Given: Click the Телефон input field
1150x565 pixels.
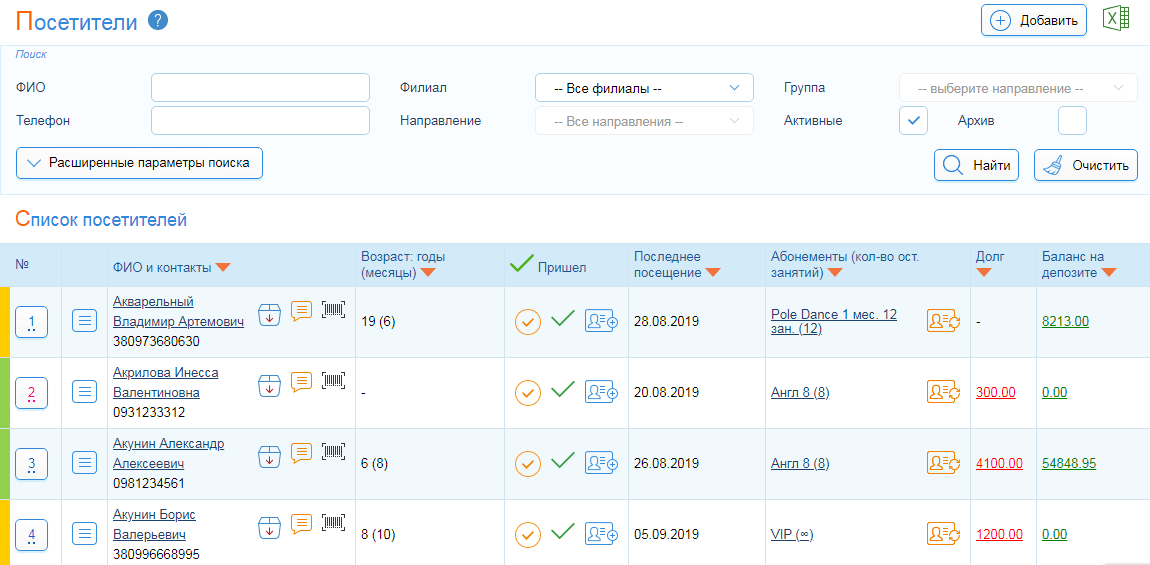Looking at the screenshot, I should pyautogui.click(x=260, y=121).
